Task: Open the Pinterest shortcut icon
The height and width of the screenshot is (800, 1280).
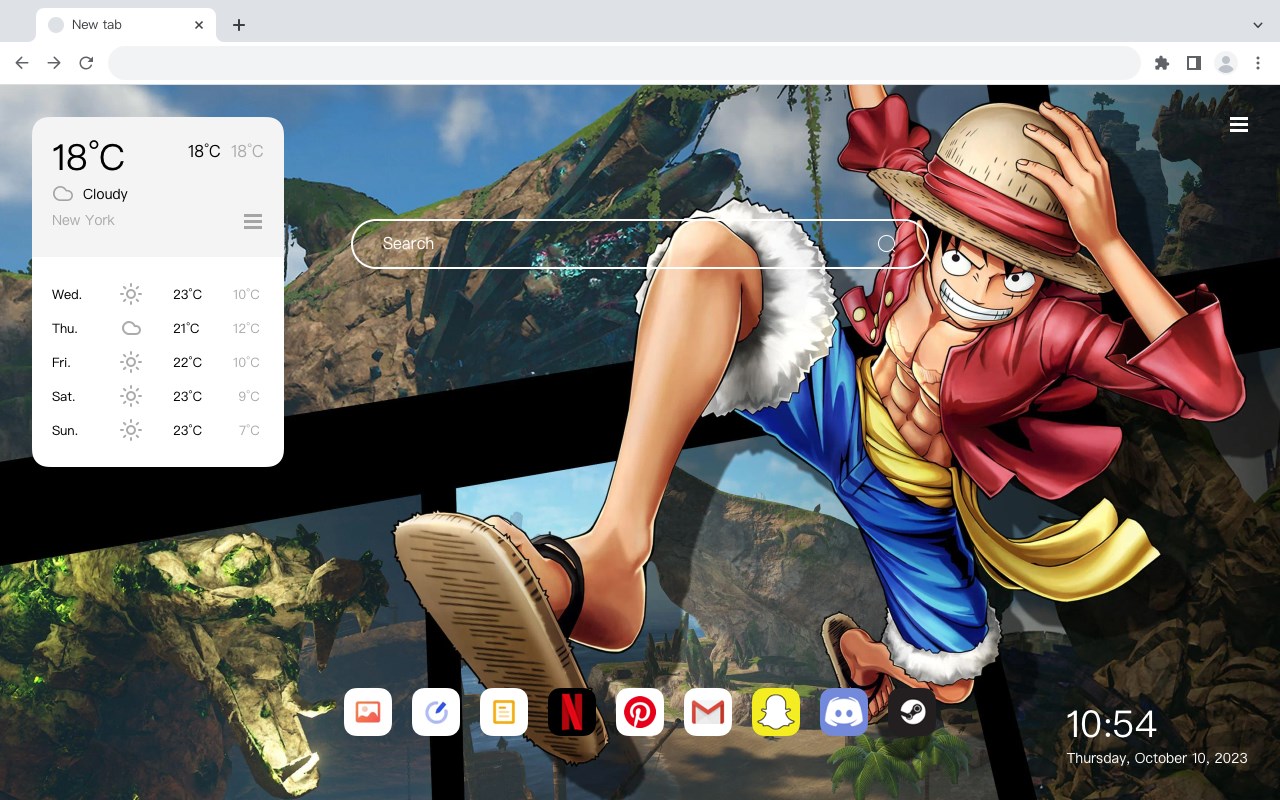Action: (x=640, y=712)
